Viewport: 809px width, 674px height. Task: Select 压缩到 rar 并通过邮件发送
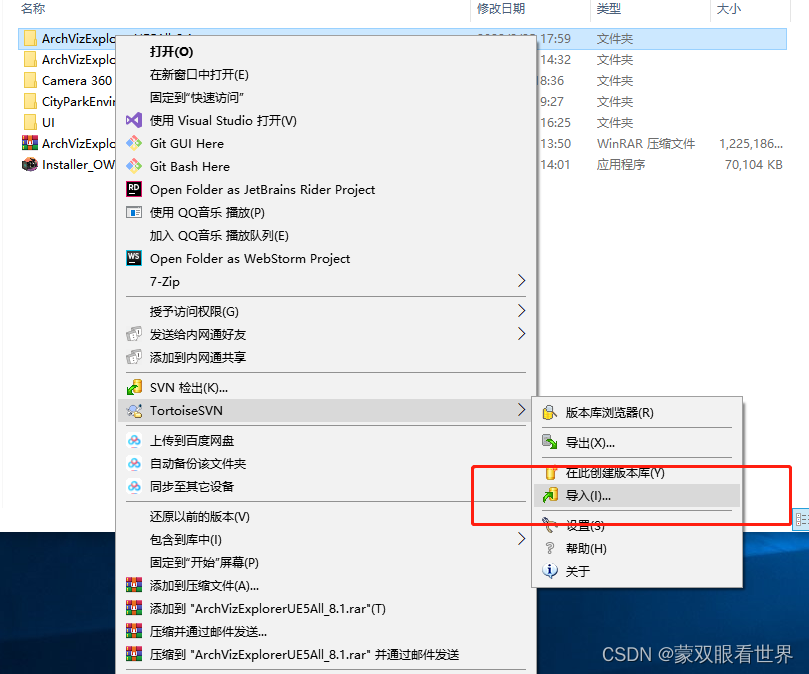point(304,654)
